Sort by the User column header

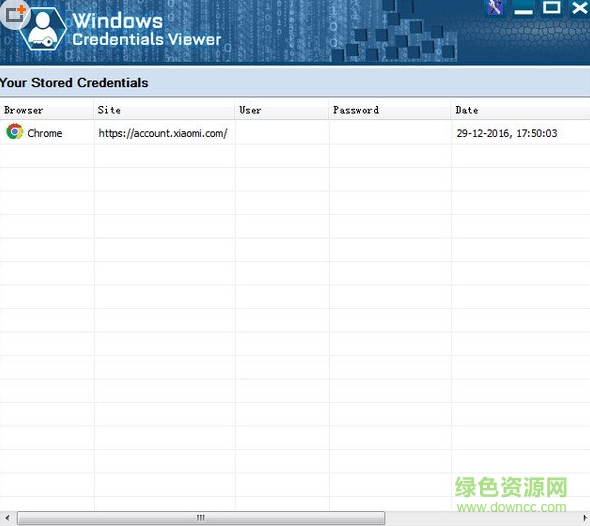[x=281, y=110]
